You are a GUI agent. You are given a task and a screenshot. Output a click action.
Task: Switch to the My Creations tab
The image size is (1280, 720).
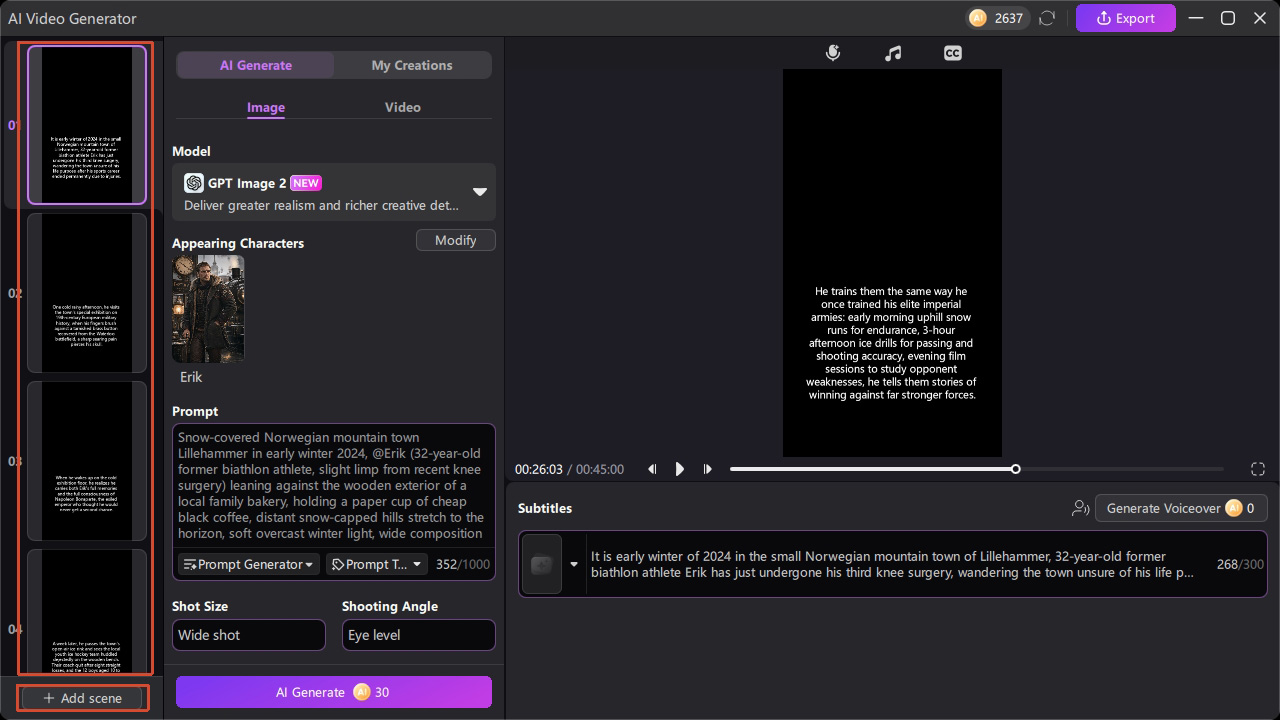click(x=412, y=65)
